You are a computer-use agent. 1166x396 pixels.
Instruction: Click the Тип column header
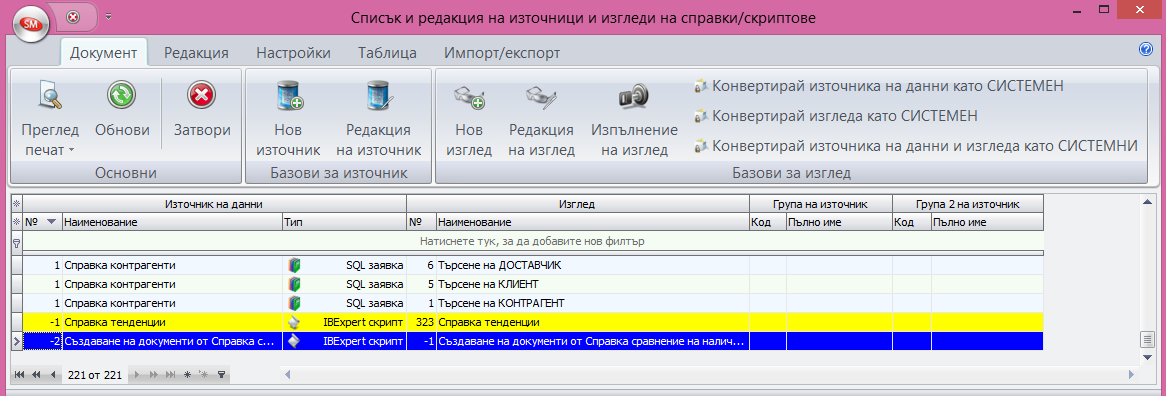tap(344, 221)
